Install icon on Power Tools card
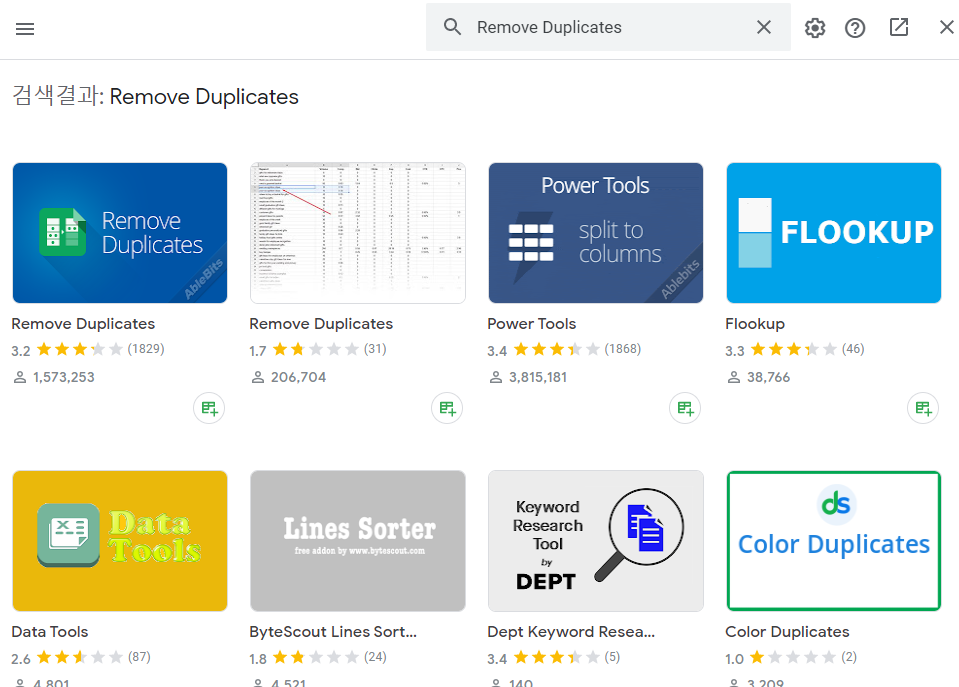Viewport: 959px width, 687px height. [685, 408]
